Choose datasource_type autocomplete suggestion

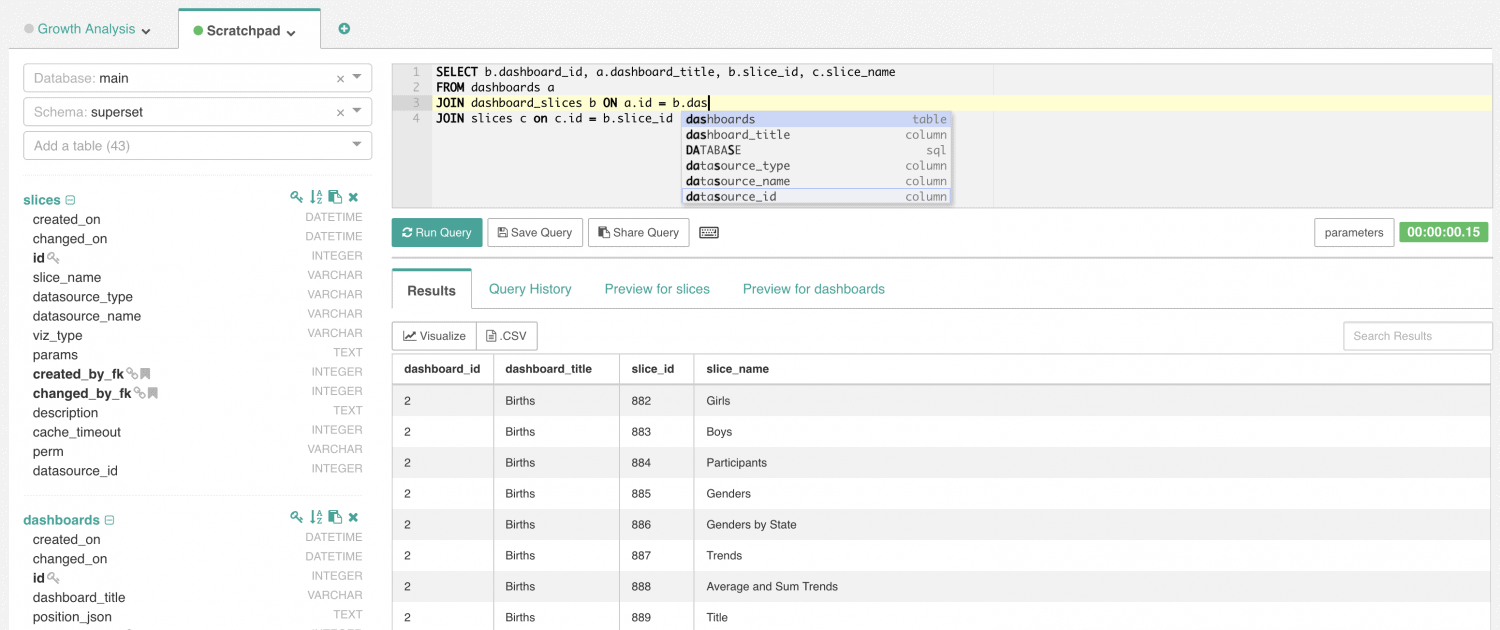(x=816, y=166)
